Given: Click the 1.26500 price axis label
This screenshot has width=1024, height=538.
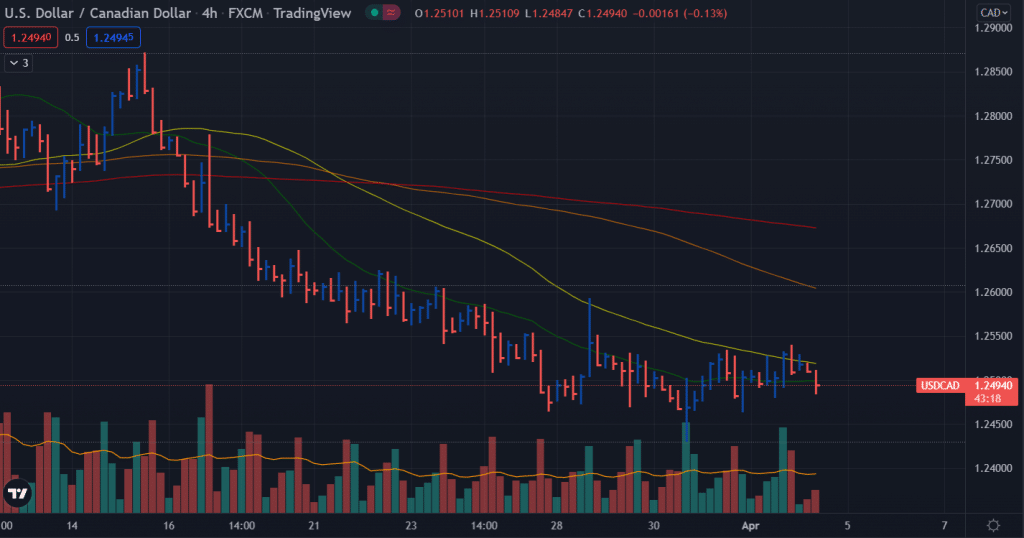Looking at the screenshot, I should (993, 248).
